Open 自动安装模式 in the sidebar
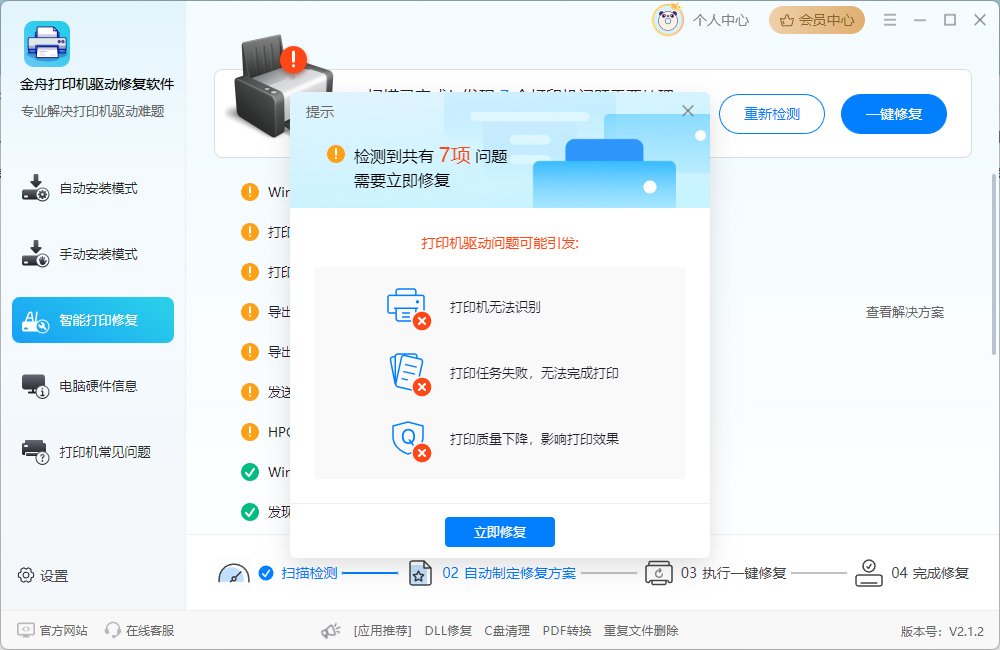 click(x=92, y=188)
